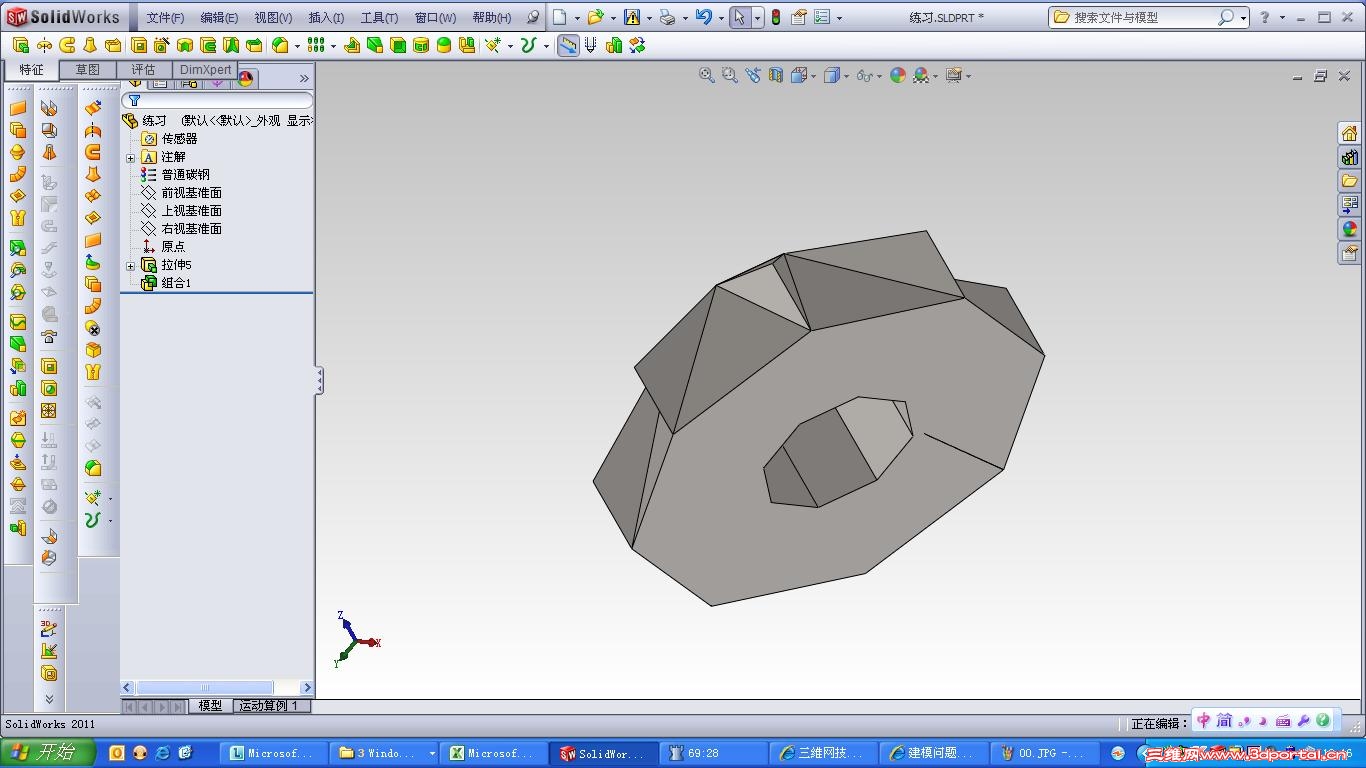The height and width of the screenshot is (768, 1366).
Task: Expand the 拉伸5 feature node
Action: coord(131,266)
